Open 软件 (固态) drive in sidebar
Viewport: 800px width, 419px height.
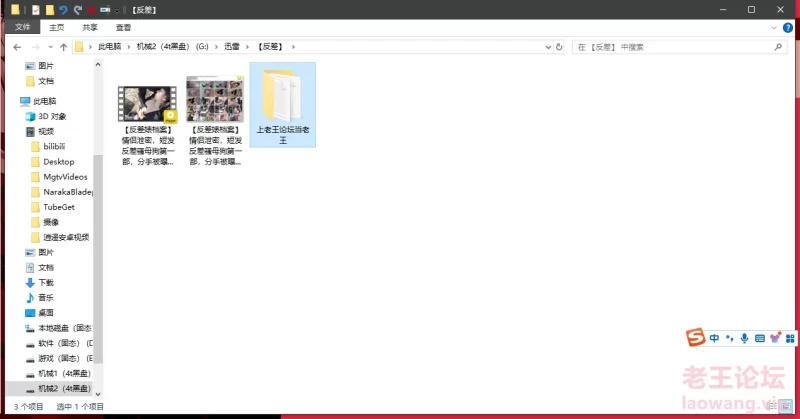[59, 343]
